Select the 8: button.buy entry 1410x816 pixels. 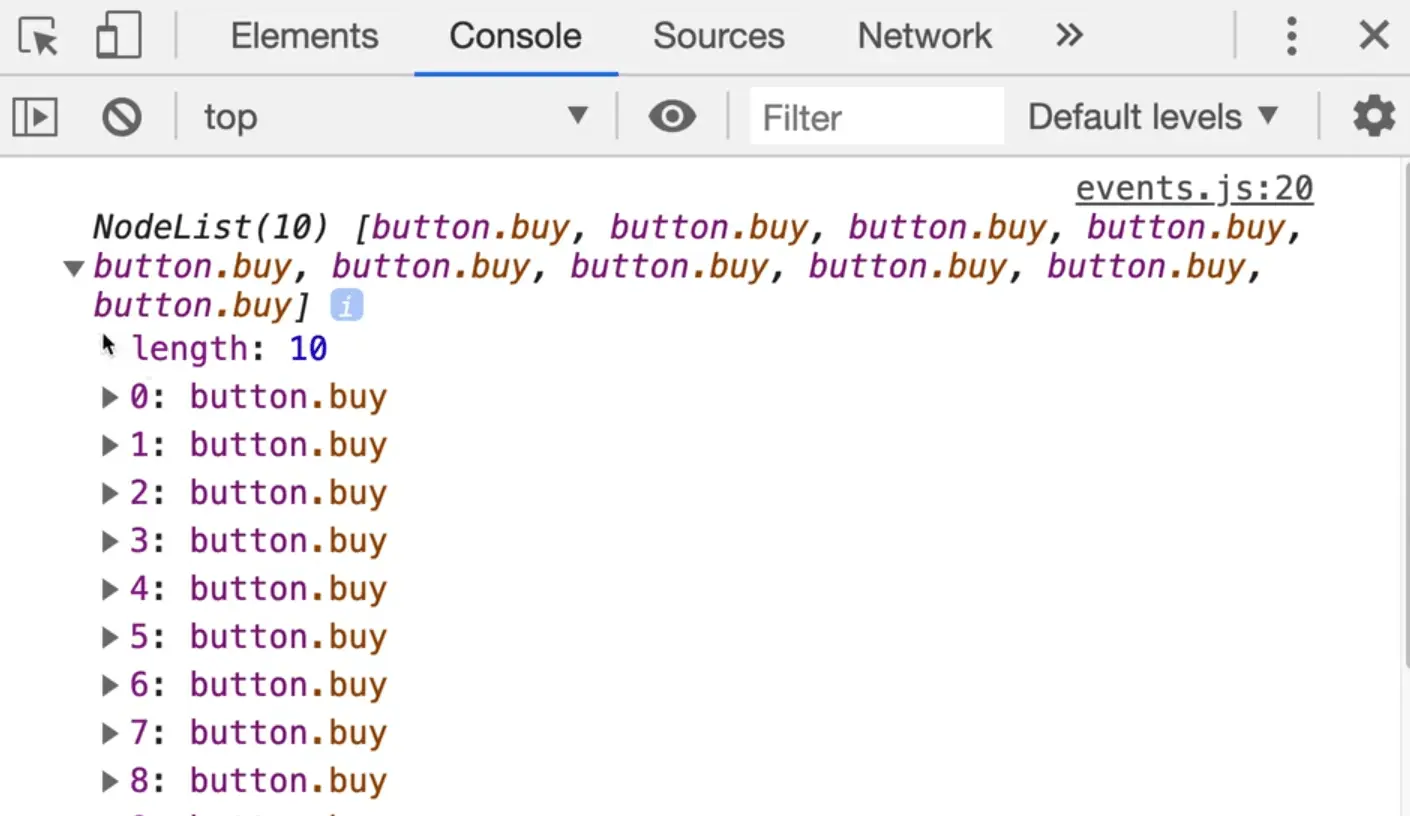coord(258,781)
